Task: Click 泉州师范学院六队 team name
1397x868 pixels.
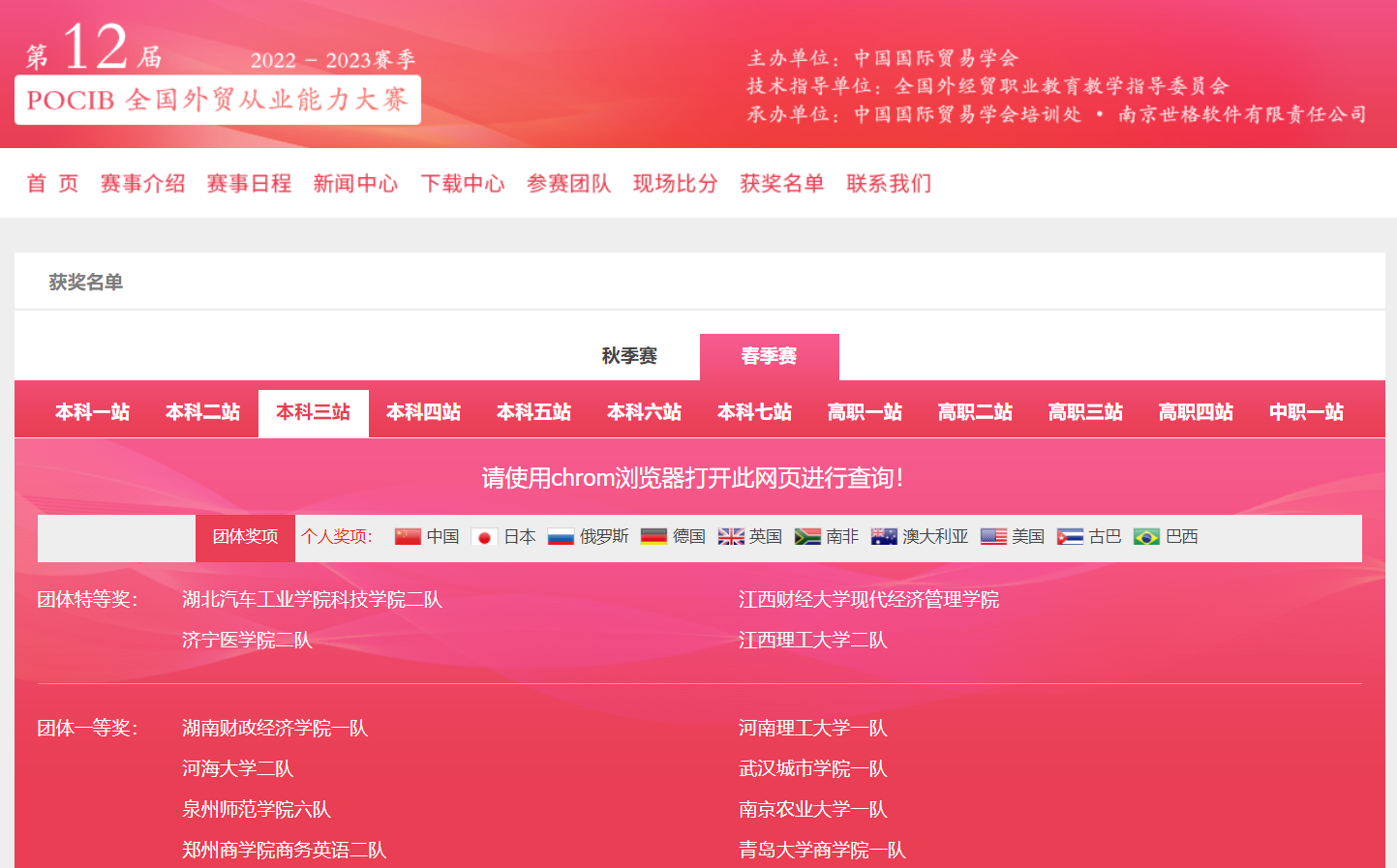Action: [257, 810]
